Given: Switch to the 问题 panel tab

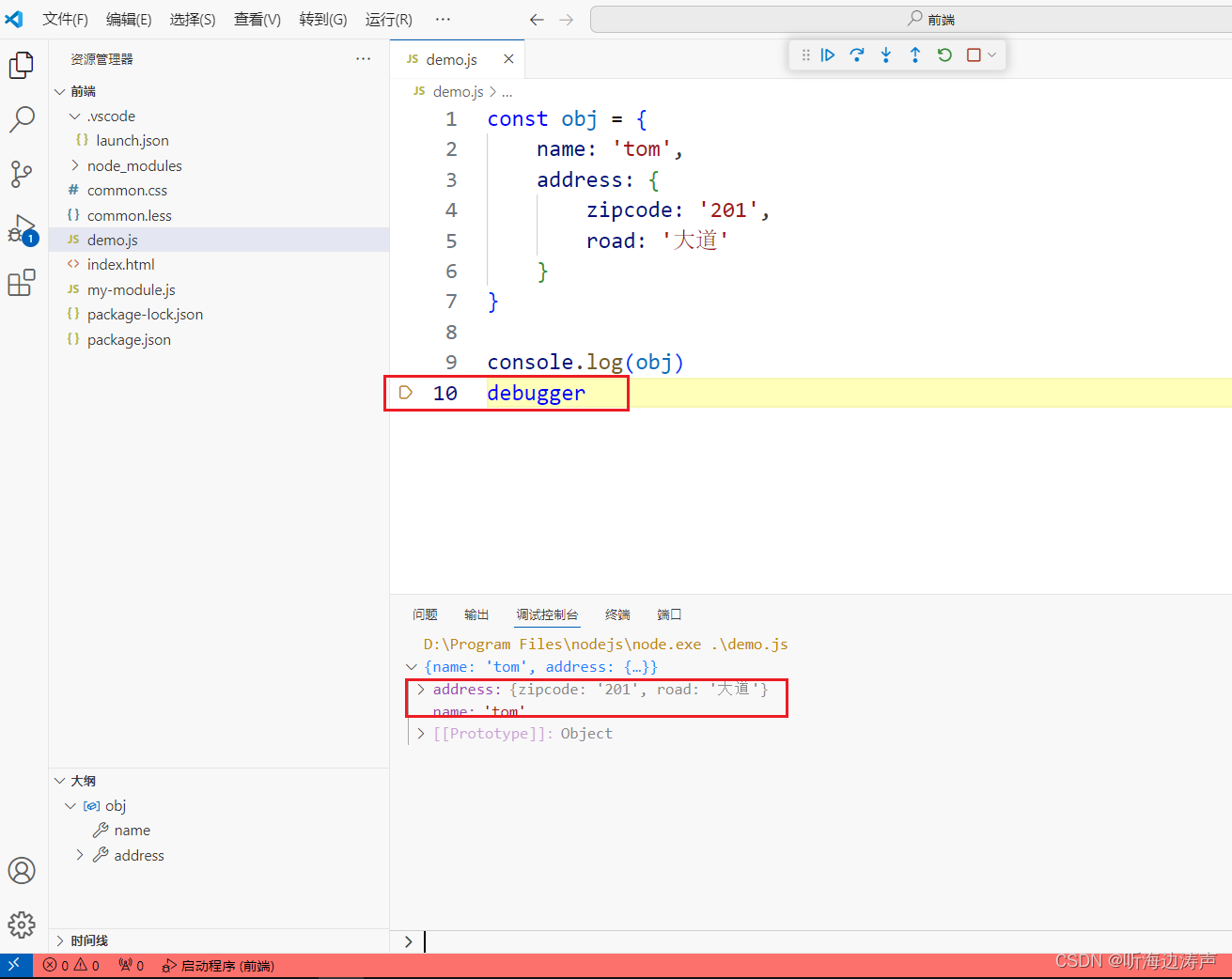Looking at the screenshot, I should click(425, 614).
